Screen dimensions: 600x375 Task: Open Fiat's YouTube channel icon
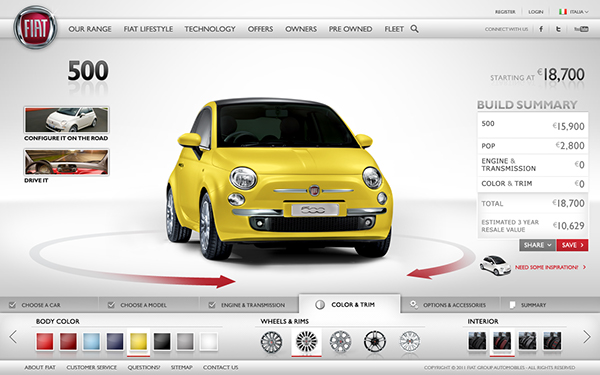[x=581, y=29]
